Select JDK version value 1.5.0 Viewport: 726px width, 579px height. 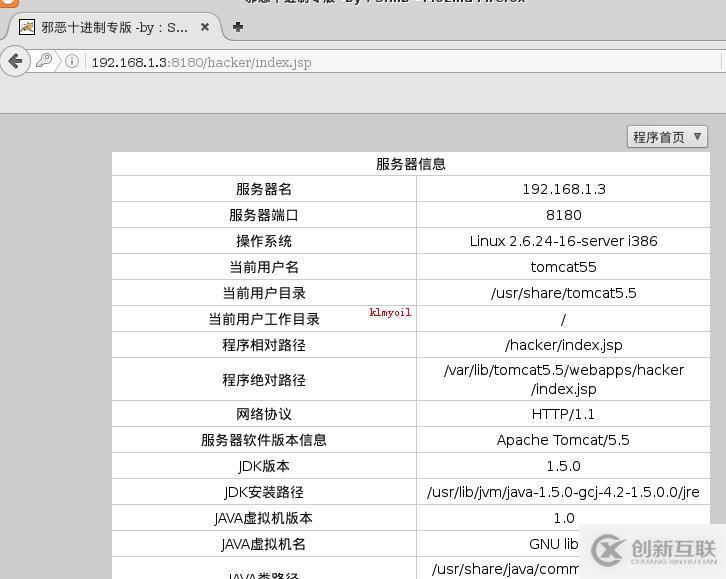(x=563, y=466)
